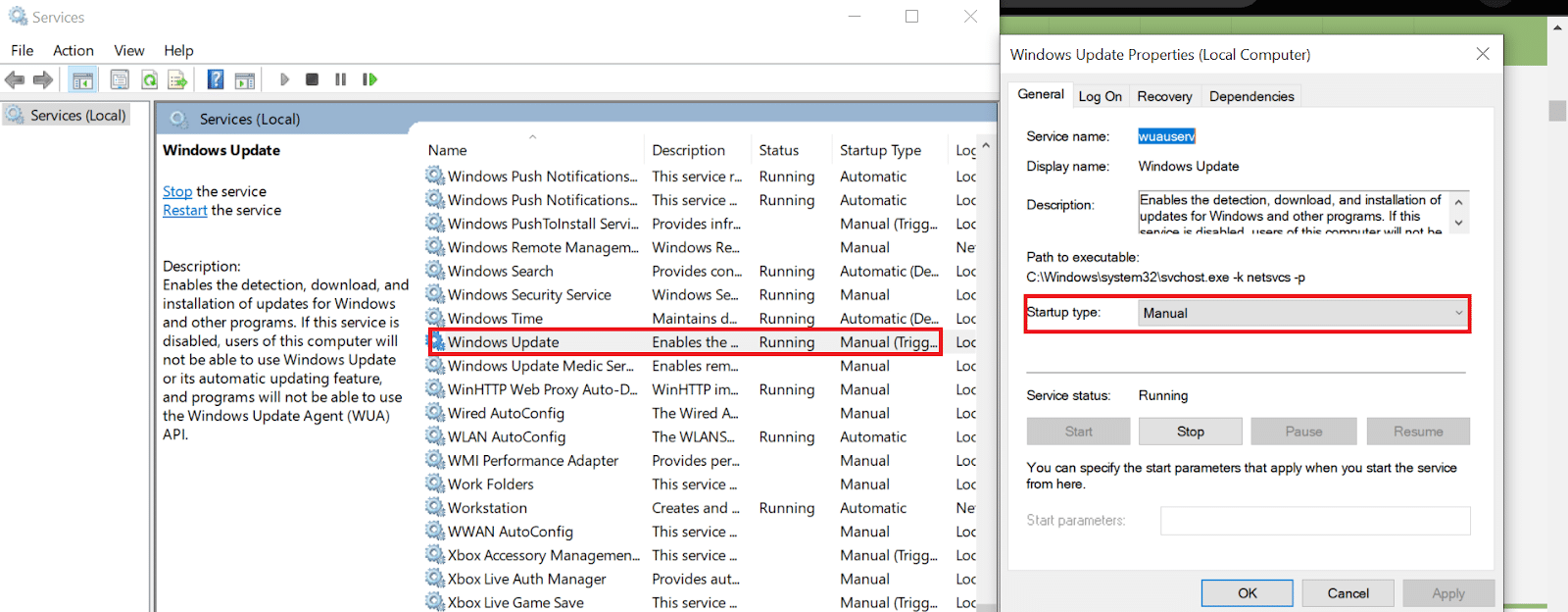Open the Help toolbar icon
Viewport: 1568px width, 612px height.
click(216, 79)
